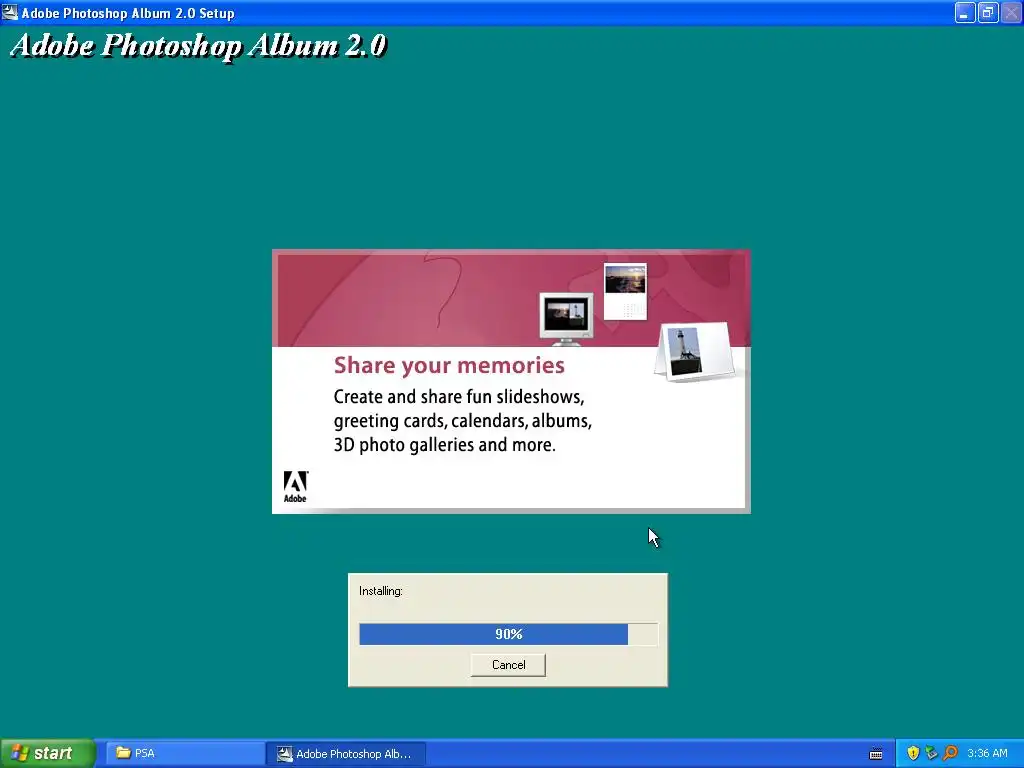Image resolution: width=1024 pixels, height=768 pixels.
Task: Click the Adobe logo in the banner
Action: click(295, 487)
